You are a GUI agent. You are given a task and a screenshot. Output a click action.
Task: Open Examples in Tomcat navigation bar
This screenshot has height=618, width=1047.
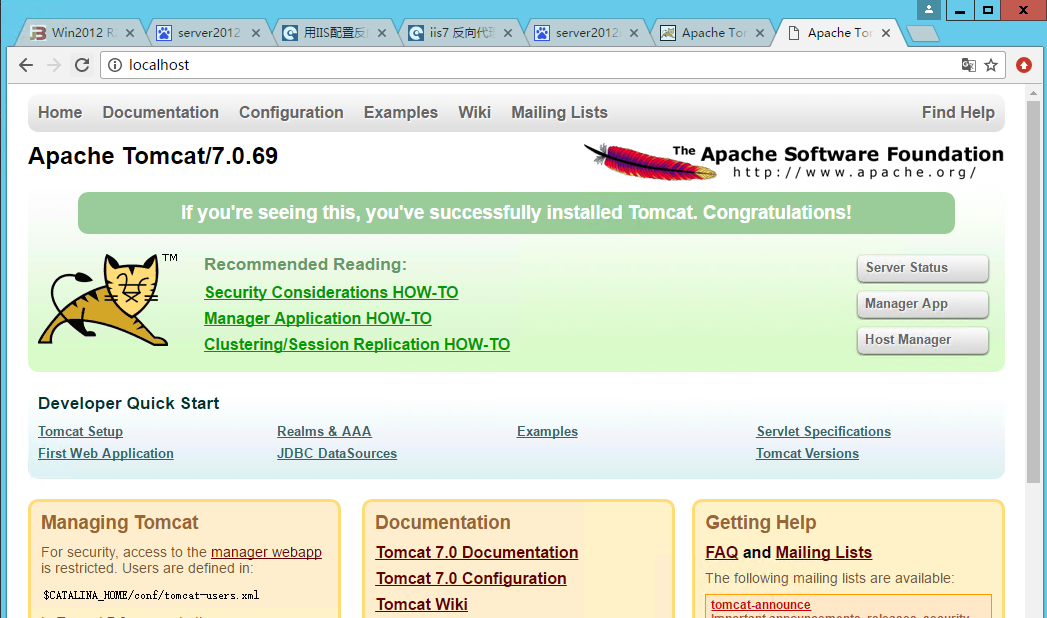point(401,112)
